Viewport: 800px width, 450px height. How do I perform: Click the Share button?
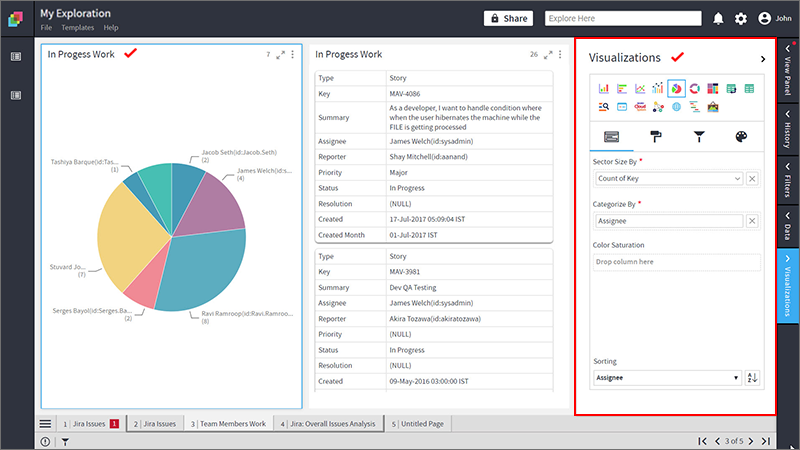pos(508,18)
